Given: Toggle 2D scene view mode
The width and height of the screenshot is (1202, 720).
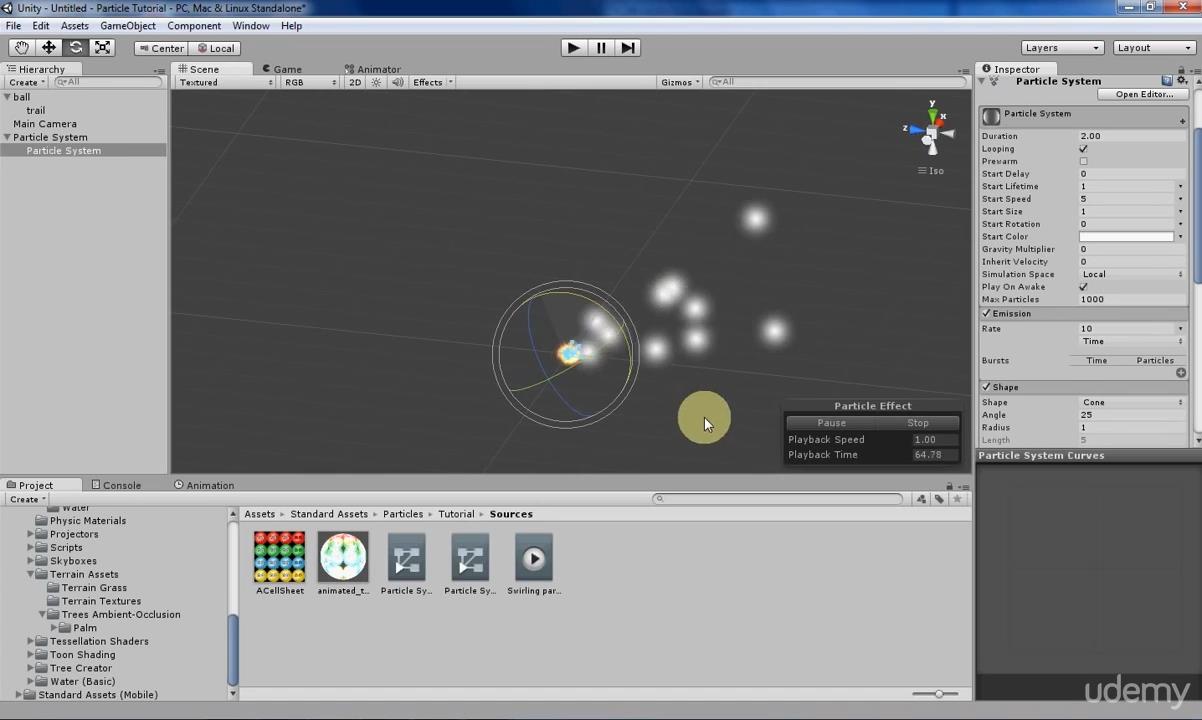Looking at the screenshot, I should click(355, 82).
